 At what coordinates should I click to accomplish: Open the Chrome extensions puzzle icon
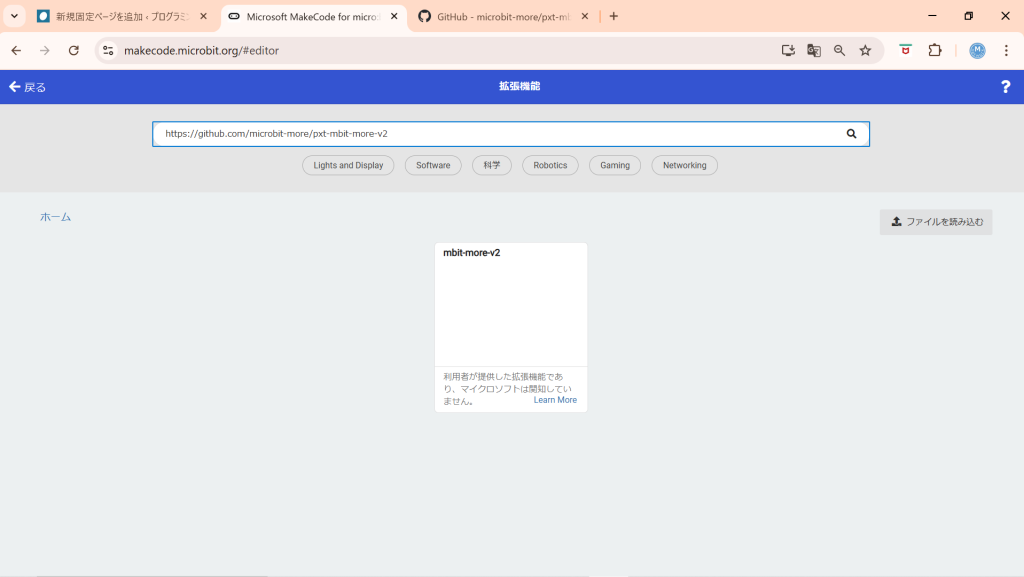coord(935,51)
